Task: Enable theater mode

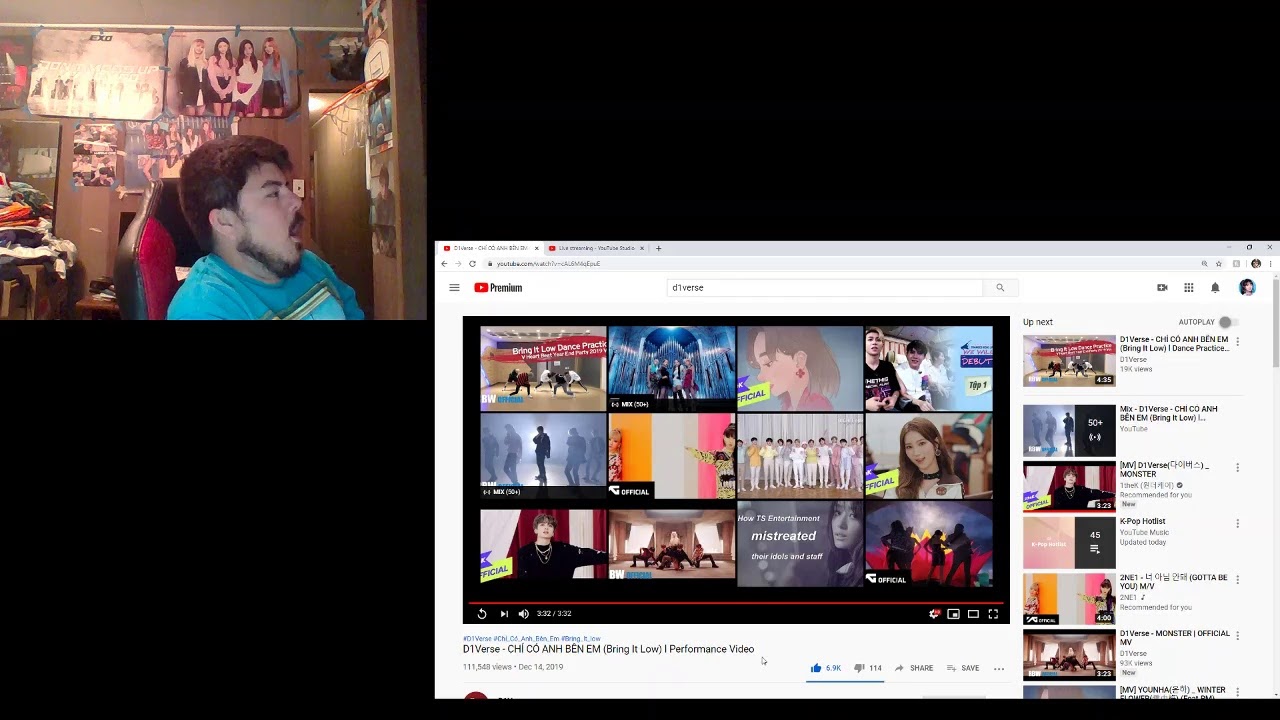Action: [x=973, y=614]
